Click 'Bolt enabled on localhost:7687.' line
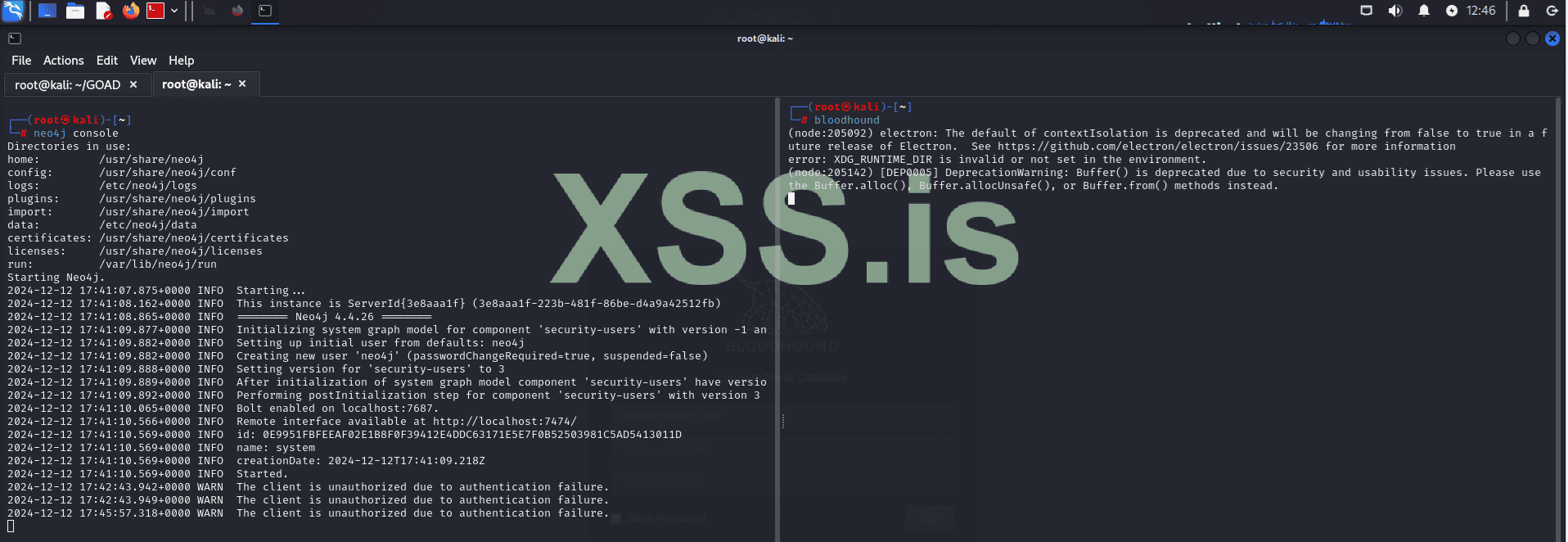 coord(338,409)
